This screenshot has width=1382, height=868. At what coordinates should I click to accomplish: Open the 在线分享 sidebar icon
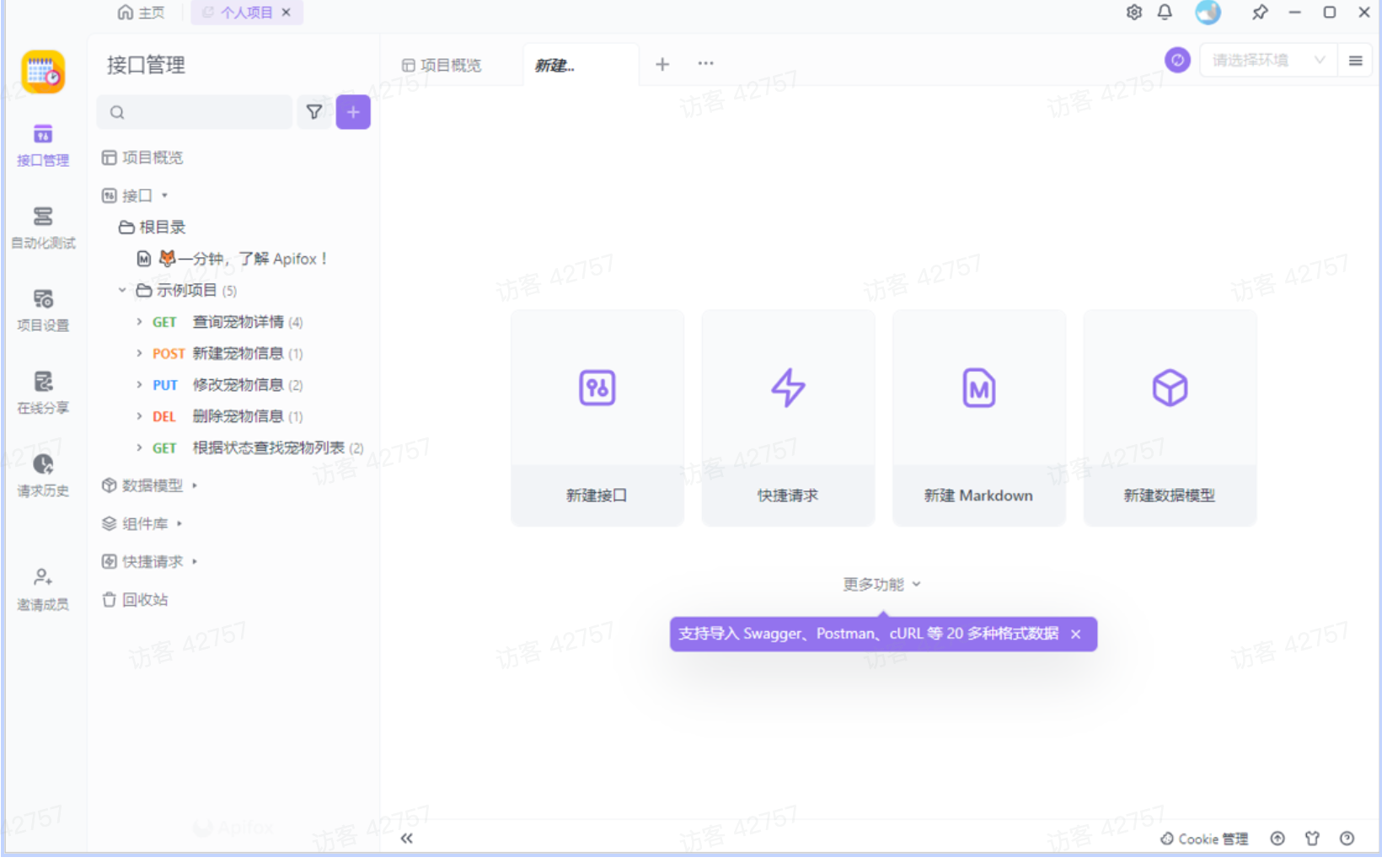click(x=43, y=392)
